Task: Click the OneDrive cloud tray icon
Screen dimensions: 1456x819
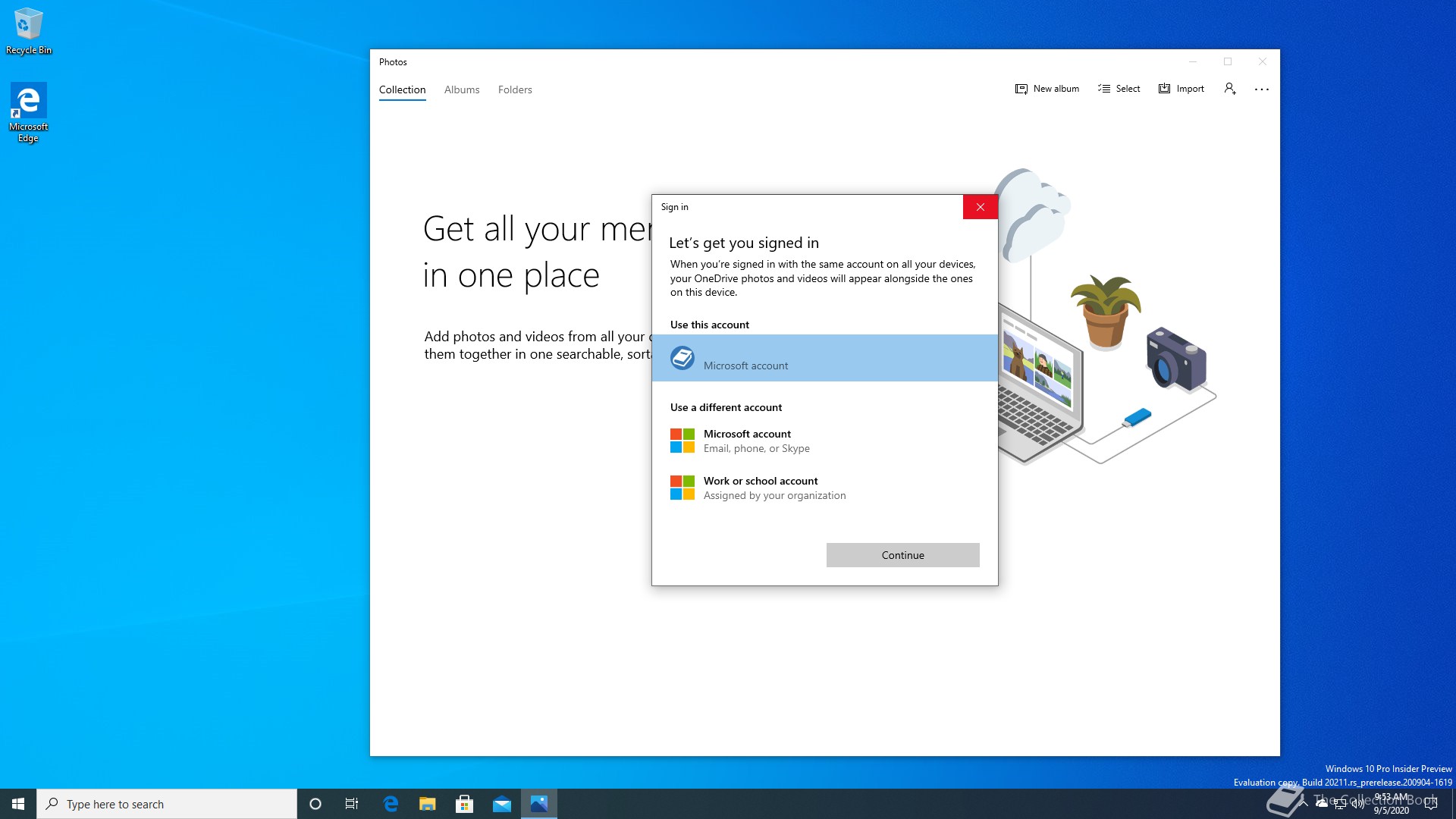Action: (1322, 804)
